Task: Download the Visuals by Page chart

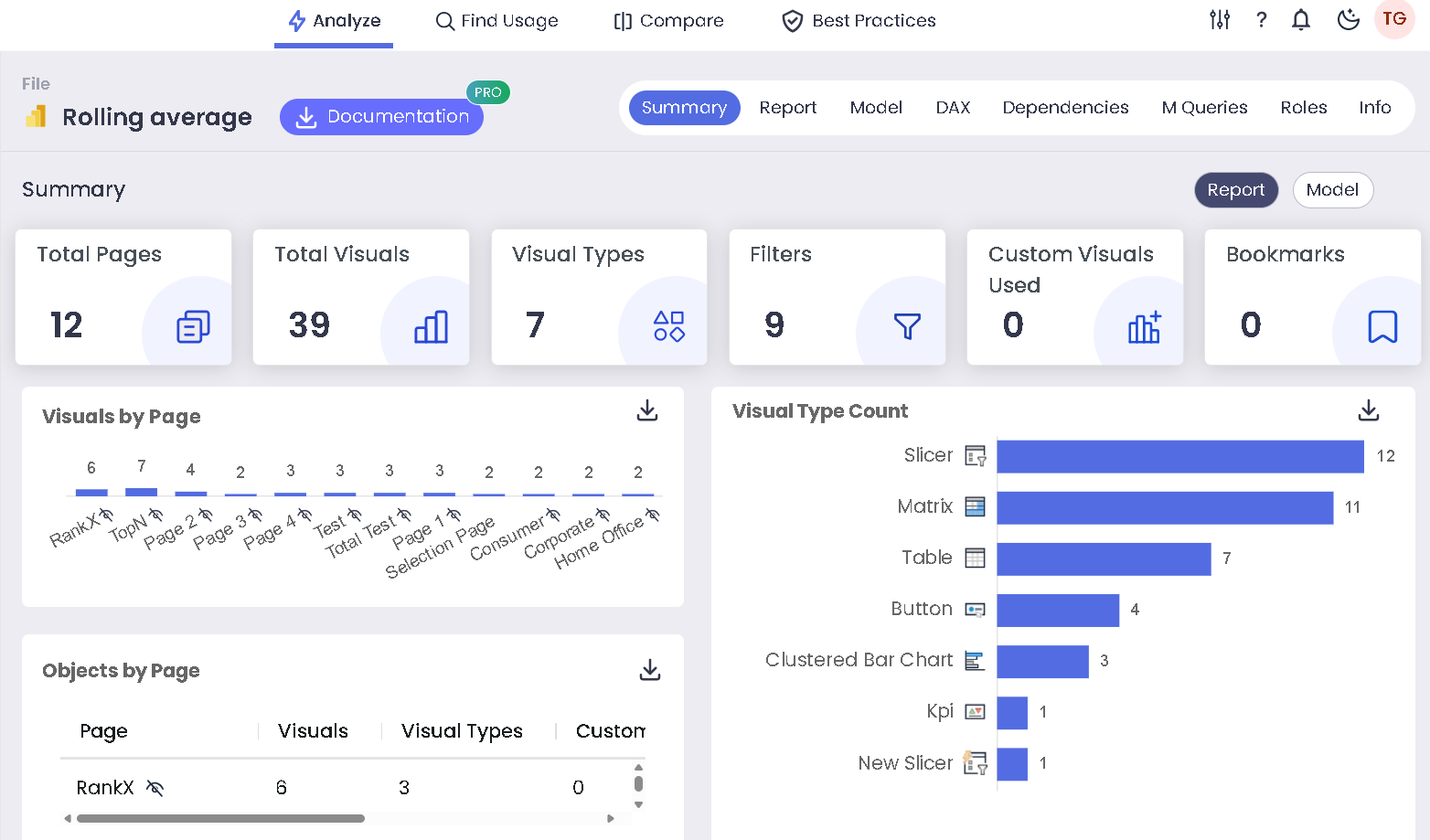Action: 647,410
